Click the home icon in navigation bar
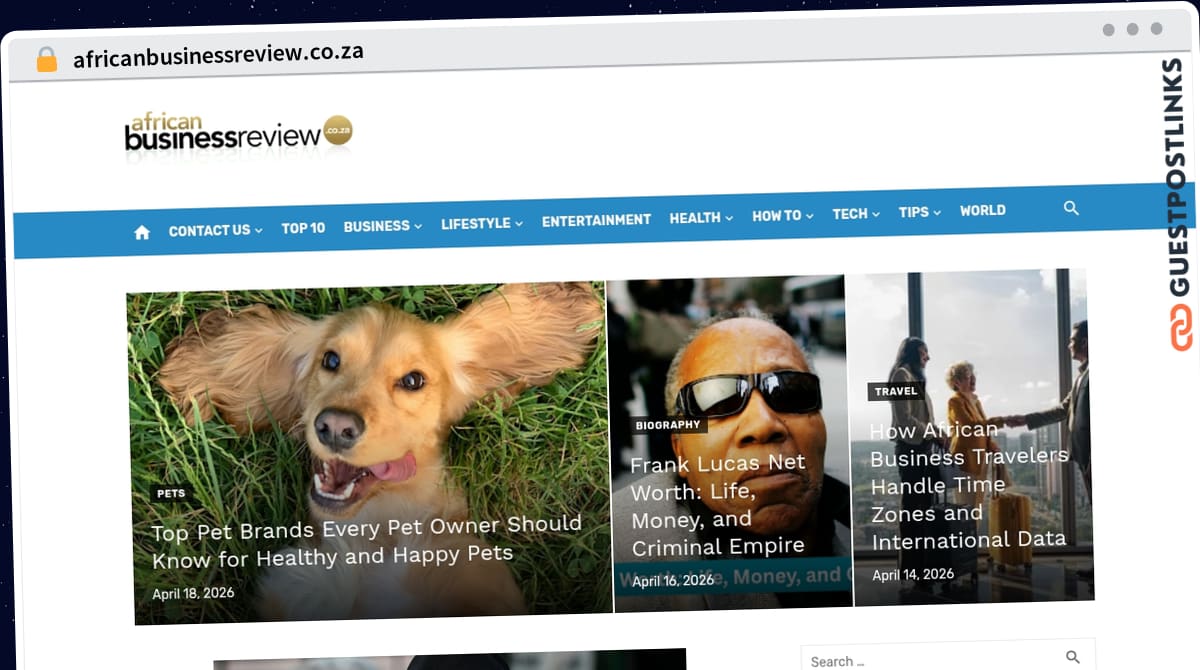 (x=142, y=232)
